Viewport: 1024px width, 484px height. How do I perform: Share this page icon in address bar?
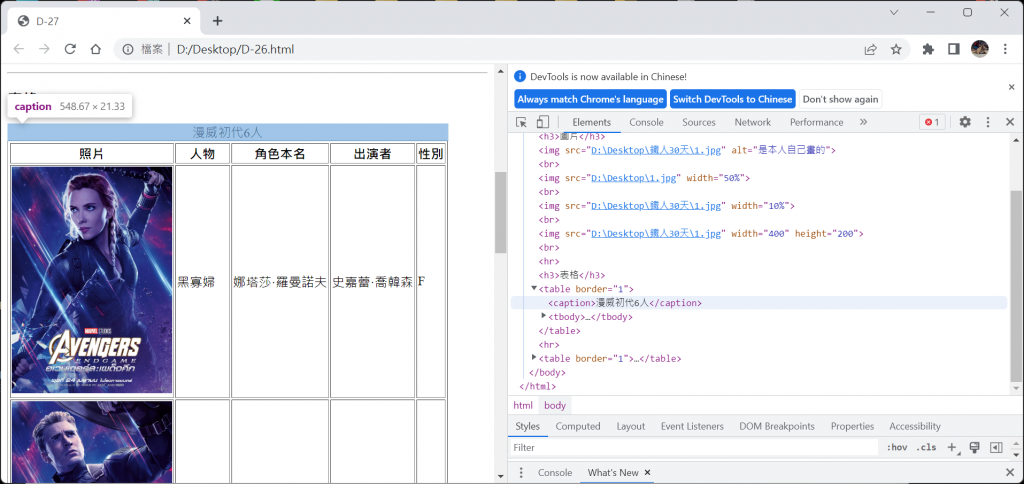point(871,49)
